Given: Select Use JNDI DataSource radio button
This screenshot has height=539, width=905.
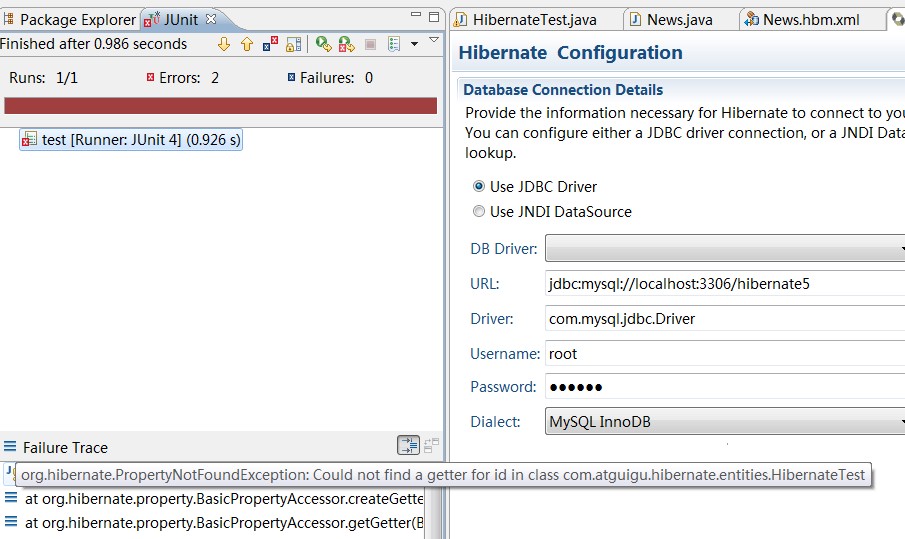Looking at the screenshot, I should click(x=478, y=211).
